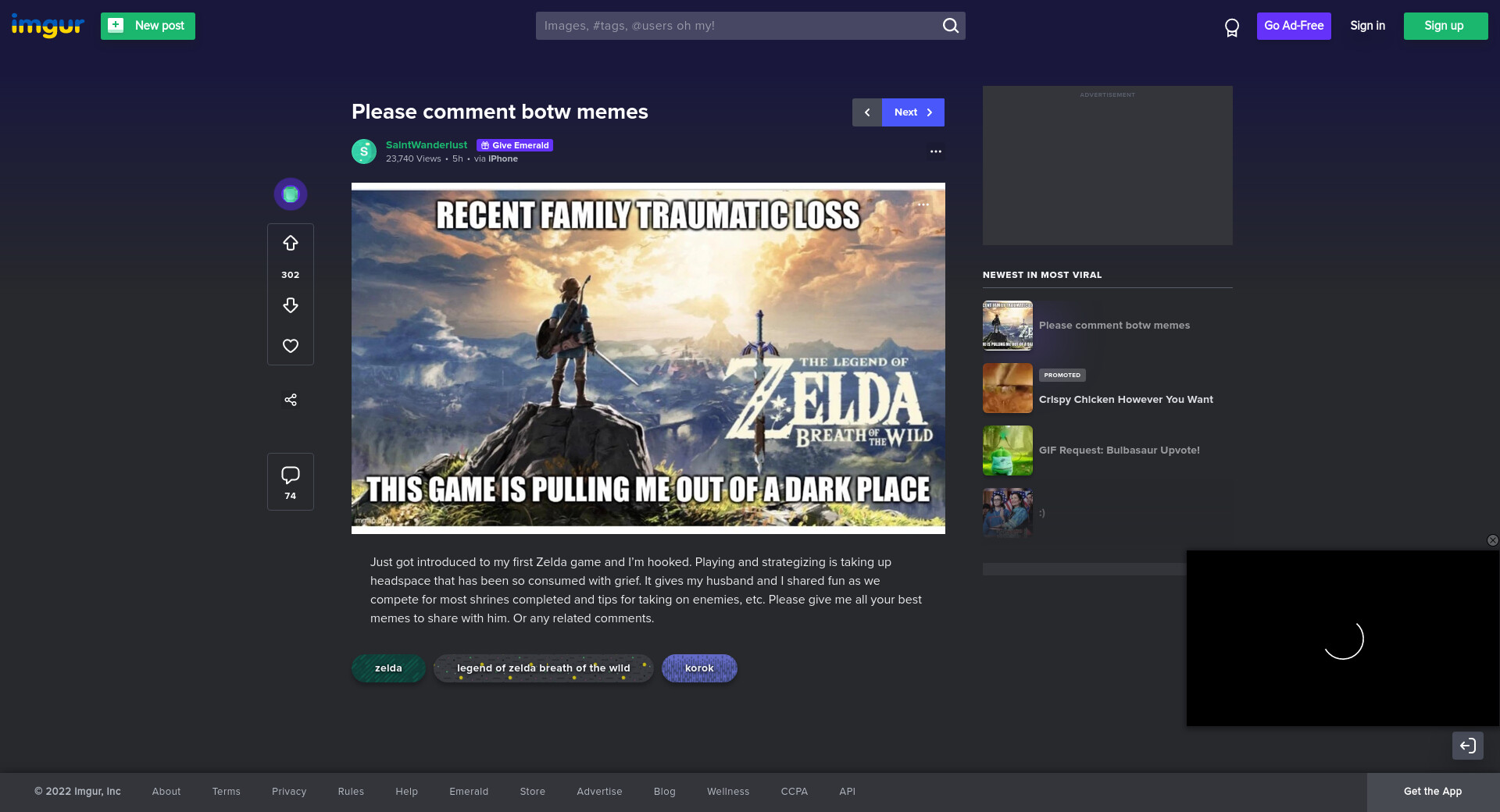Click the round accolade badge above vote box

pos(291,194)
